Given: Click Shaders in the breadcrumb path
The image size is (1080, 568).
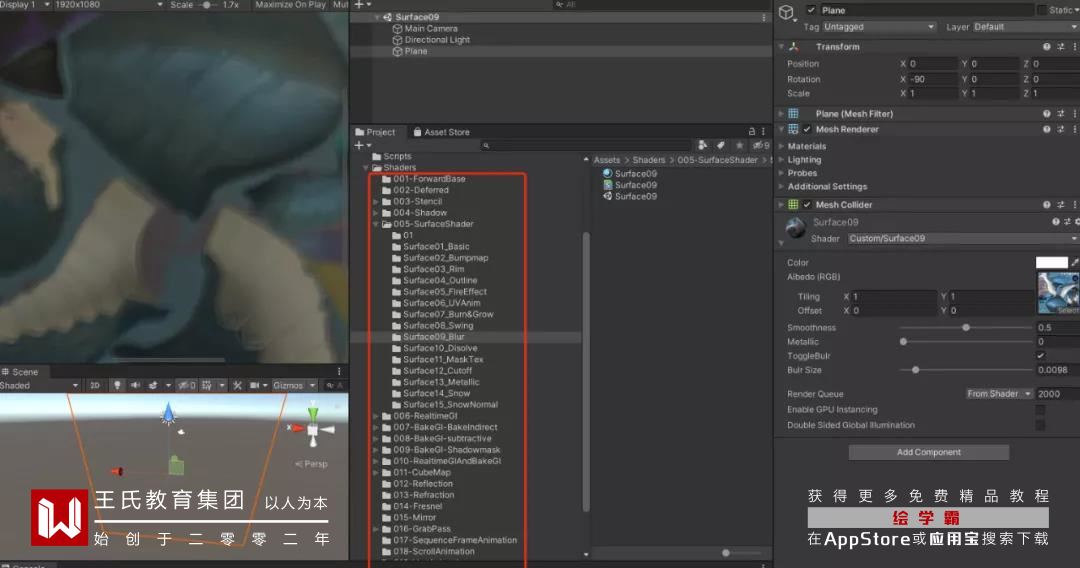Looking at the screenshot, I should (649, 160).
